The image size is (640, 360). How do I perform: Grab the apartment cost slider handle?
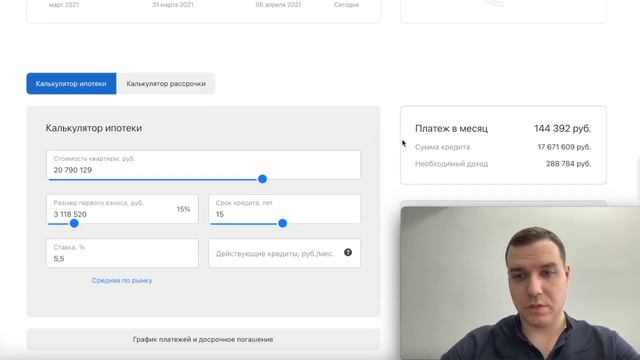(262, 179)
